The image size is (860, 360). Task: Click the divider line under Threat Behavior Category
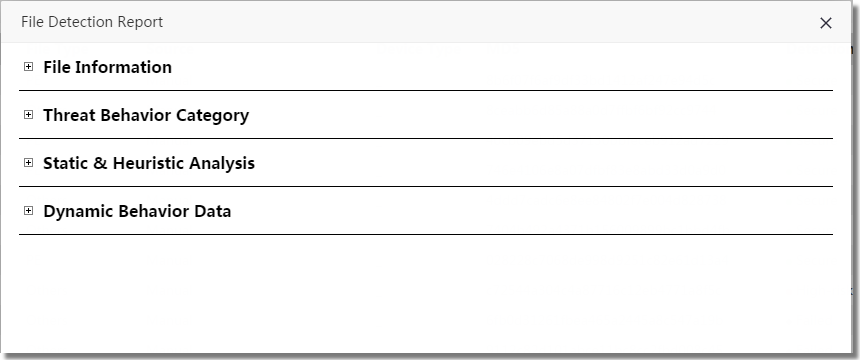[x=426, y=138]
